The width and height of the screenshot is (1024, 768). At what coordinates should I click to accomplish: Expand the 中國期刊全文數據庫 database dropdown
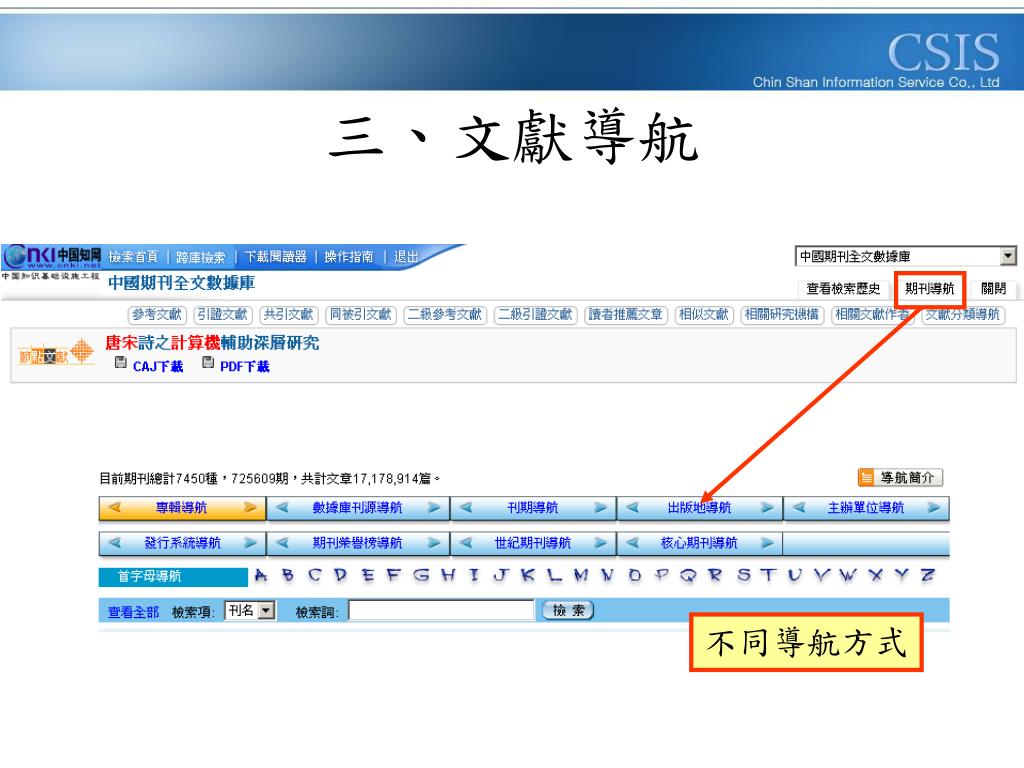pos(1008,256)
